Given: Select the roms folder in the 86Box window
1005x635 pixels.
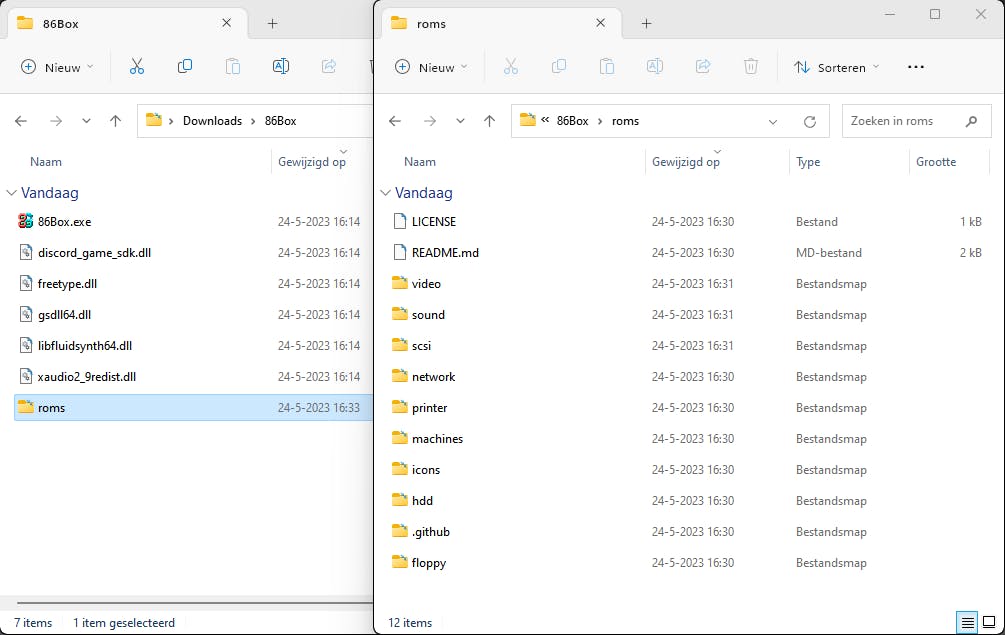Looking at the screenshot, I should click(193, 408).
